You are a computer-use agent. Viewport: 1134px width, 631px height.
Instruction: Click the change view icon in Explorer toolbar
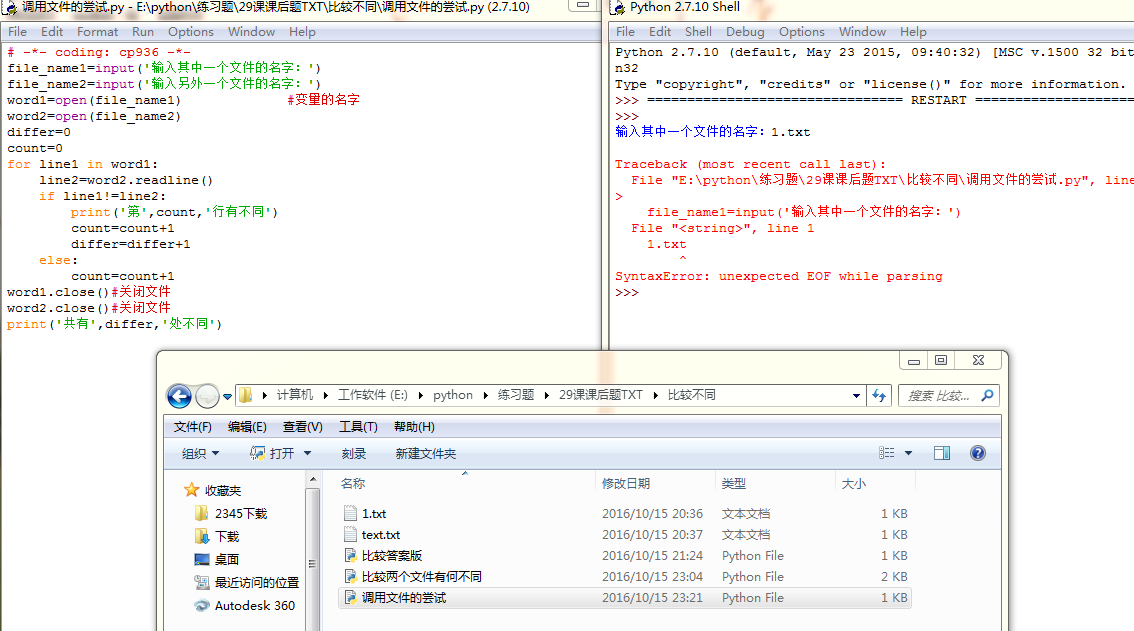click(x=887, y=453)
